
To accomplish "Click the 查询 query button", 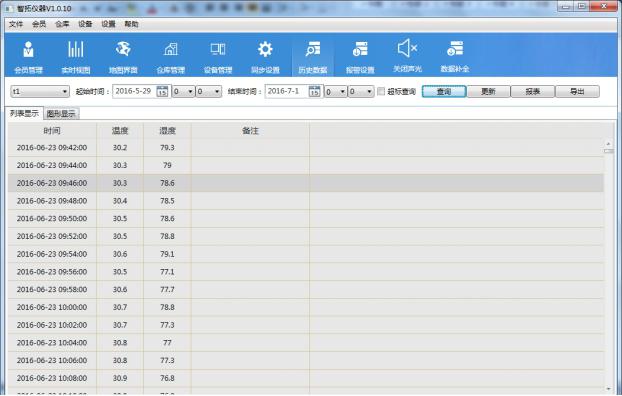I will pyautogui.click(x=444, y=92).
